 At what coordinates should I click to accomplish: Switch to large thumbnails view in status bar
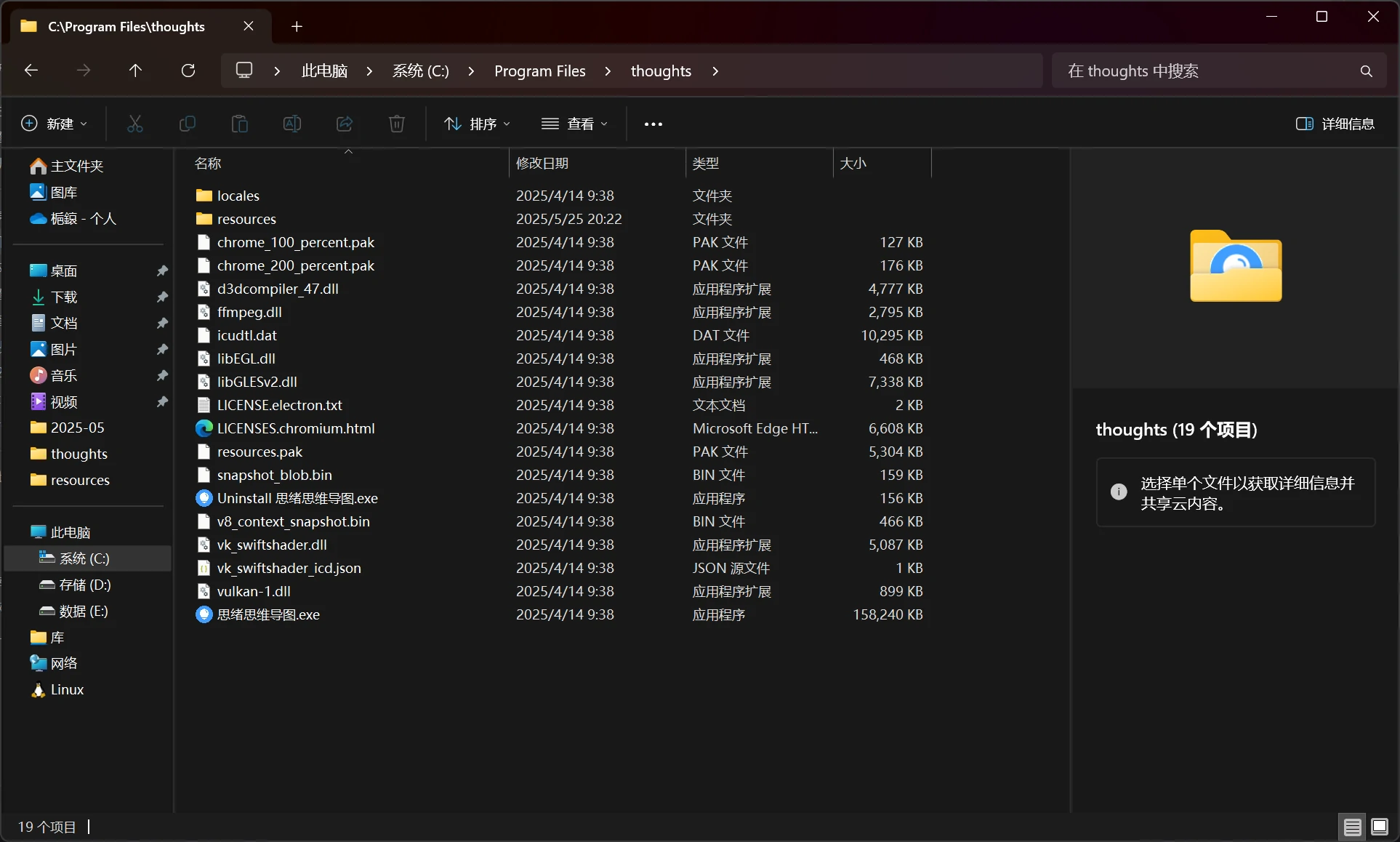tap(1379, 827)
